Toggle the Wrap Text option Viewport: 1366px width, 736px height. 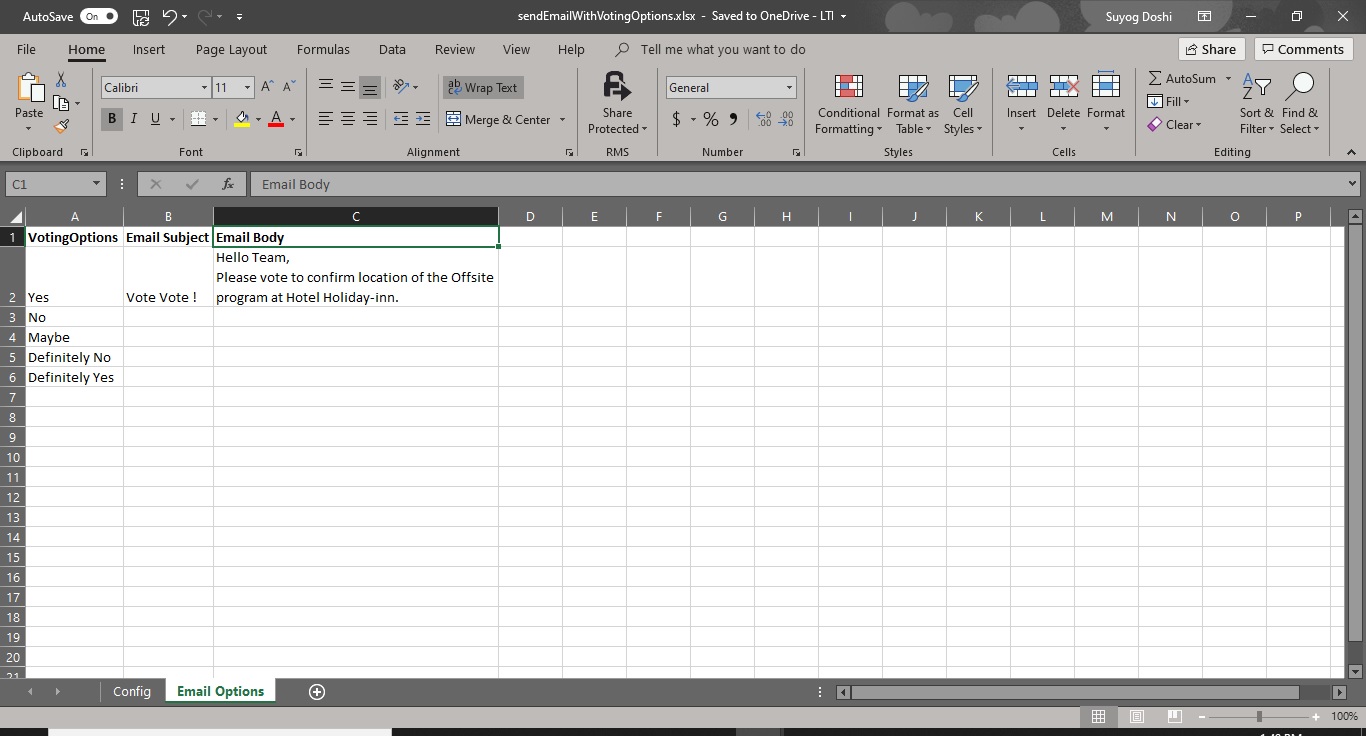pos(483,88)
